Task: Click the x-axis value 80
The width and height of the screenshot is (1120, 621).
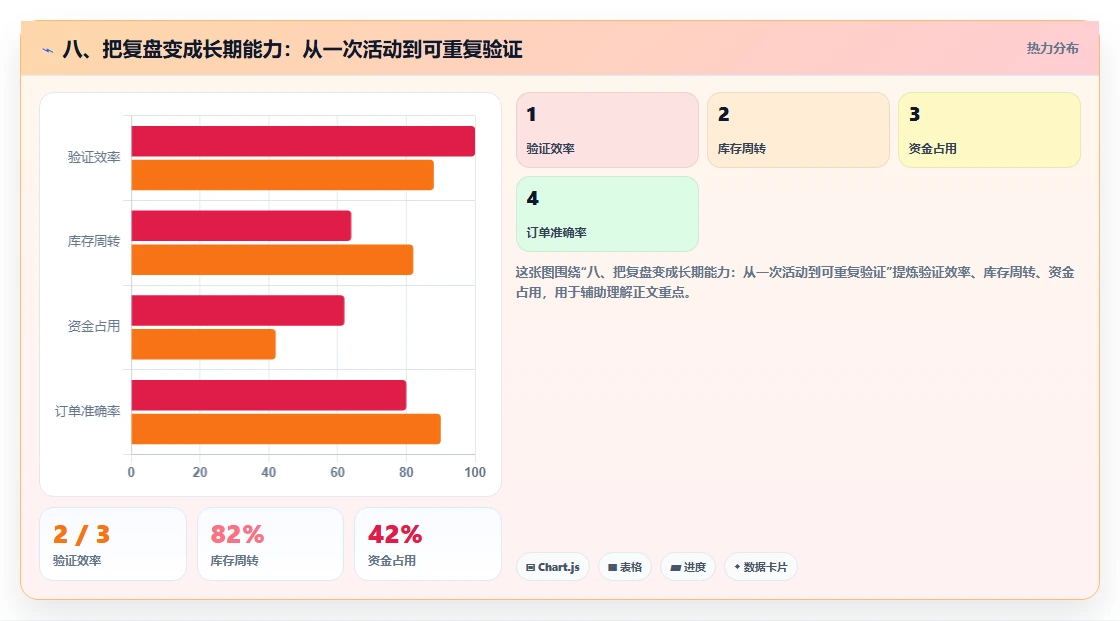Action: click(406, 472)
